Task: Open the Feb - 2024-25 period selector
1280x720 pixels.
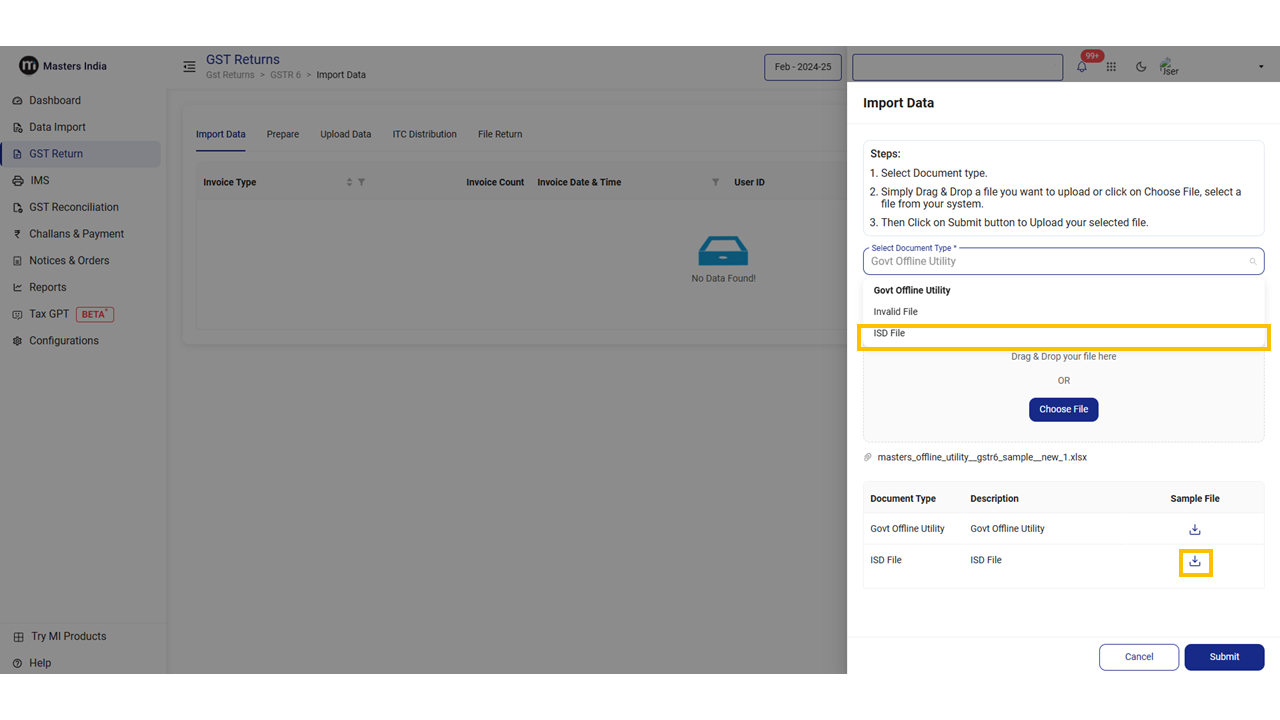Action: click(x=802, y=67)
